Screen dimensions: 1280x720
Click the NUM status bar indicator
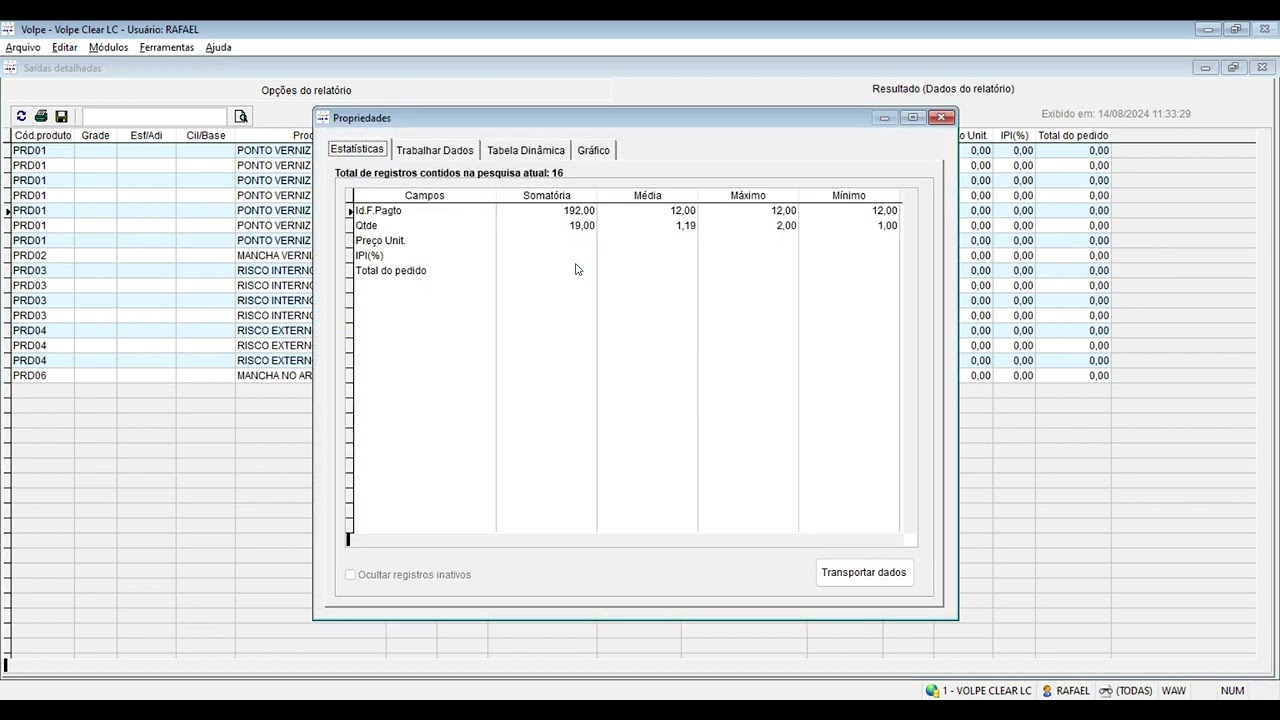pos(1232,691)
